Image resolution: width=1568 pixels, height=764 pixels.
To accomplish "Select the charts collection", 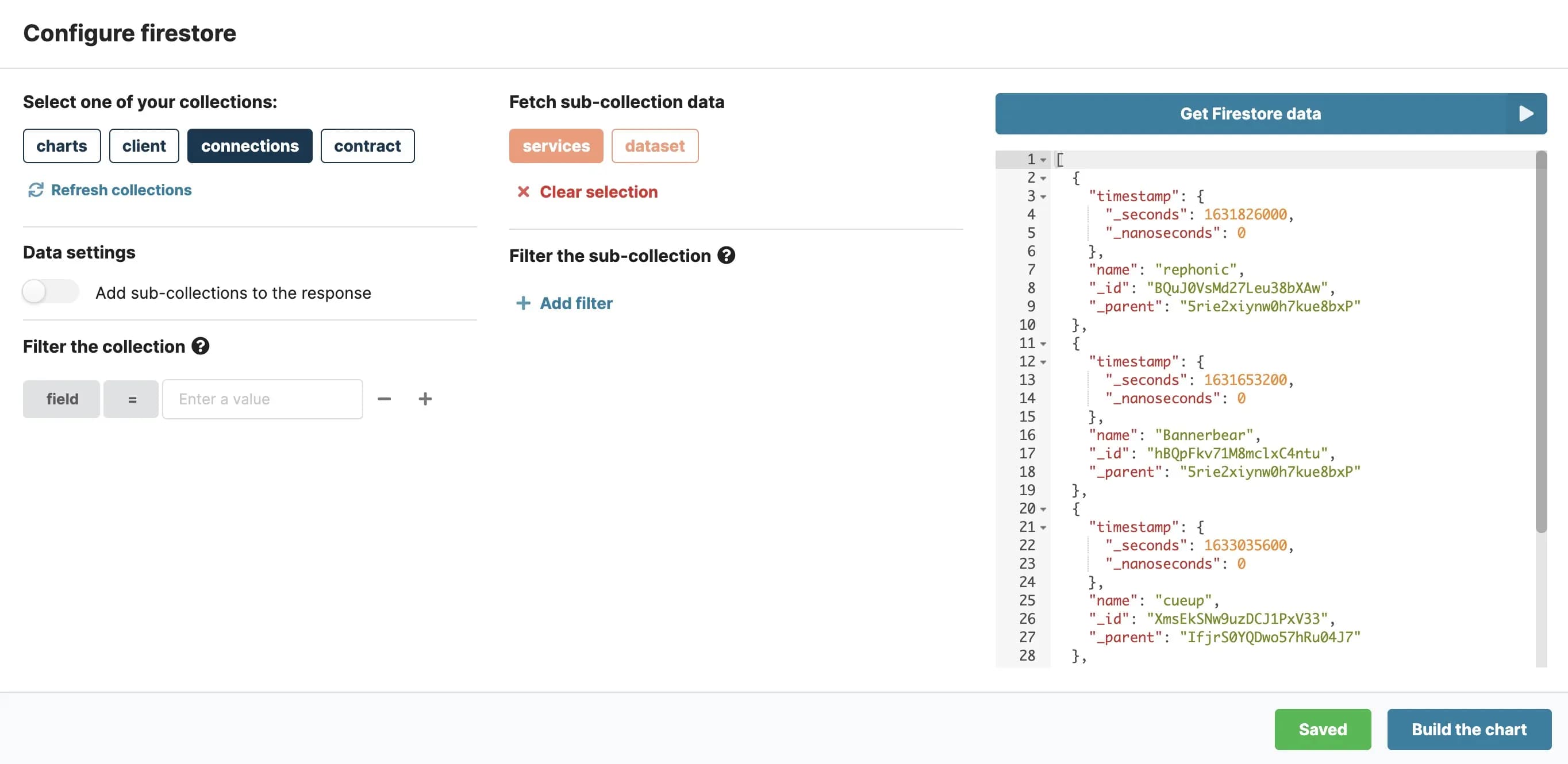I will click(61, 145).
